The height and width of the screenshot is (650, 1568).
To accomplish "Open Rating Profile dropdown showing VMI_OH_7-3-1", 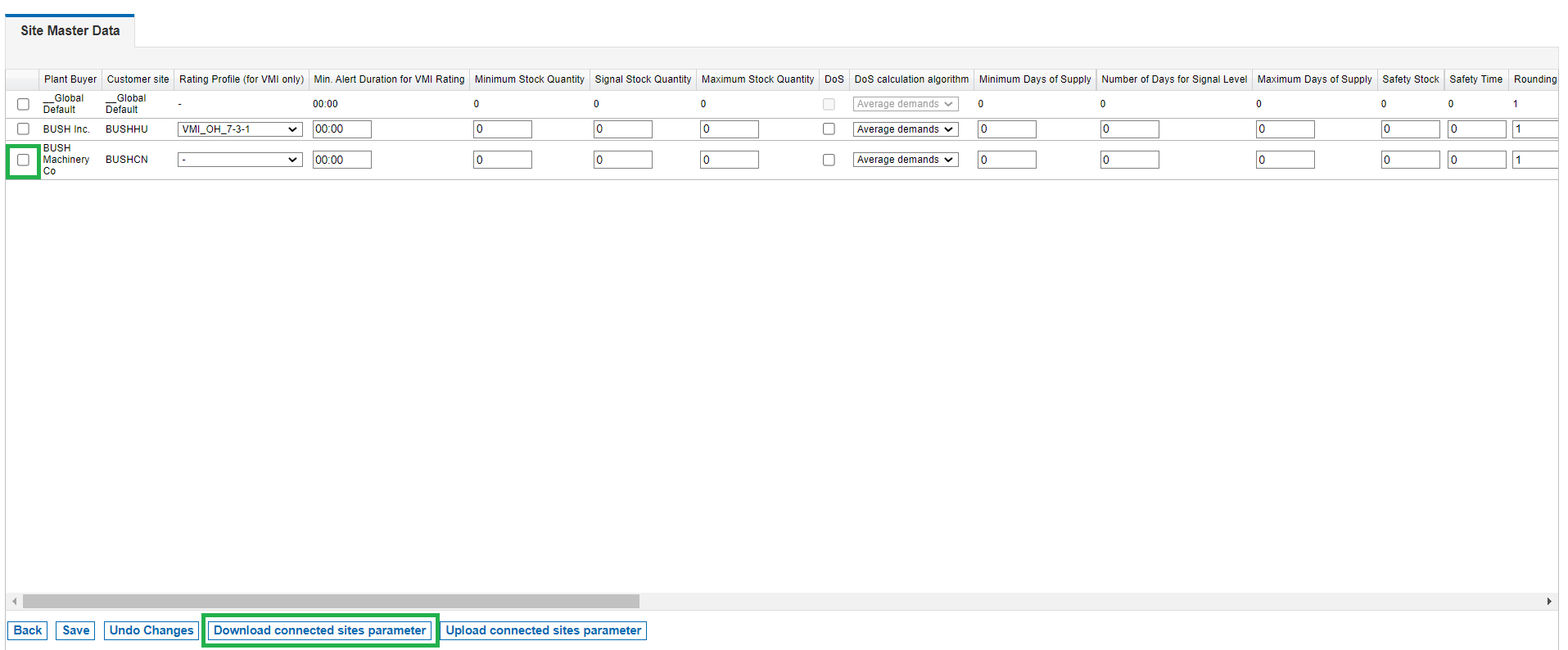I will (x=240, y=129).
